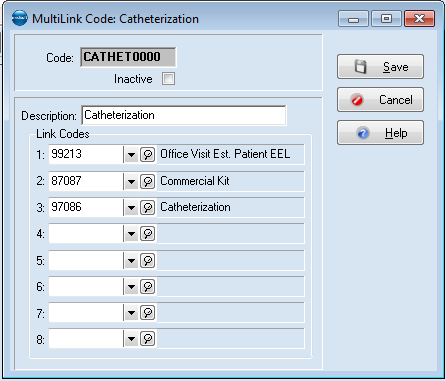This screenshot has height=381, width=446.
Task: Open the search lookup for link code 6
Action: (x=148, y=286)
